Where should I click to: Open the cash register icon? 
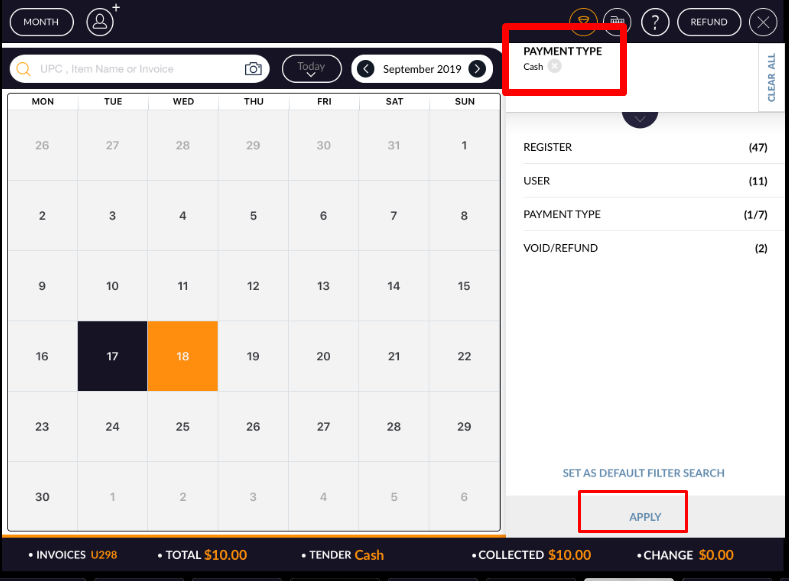(618, 21)
